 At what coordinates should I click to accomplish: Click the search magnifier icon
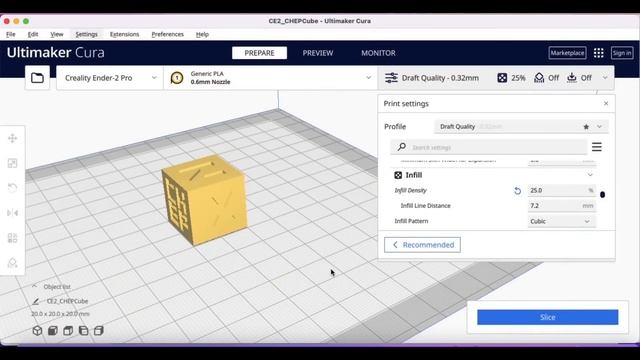pyautogui.click(x=402, y=147)
